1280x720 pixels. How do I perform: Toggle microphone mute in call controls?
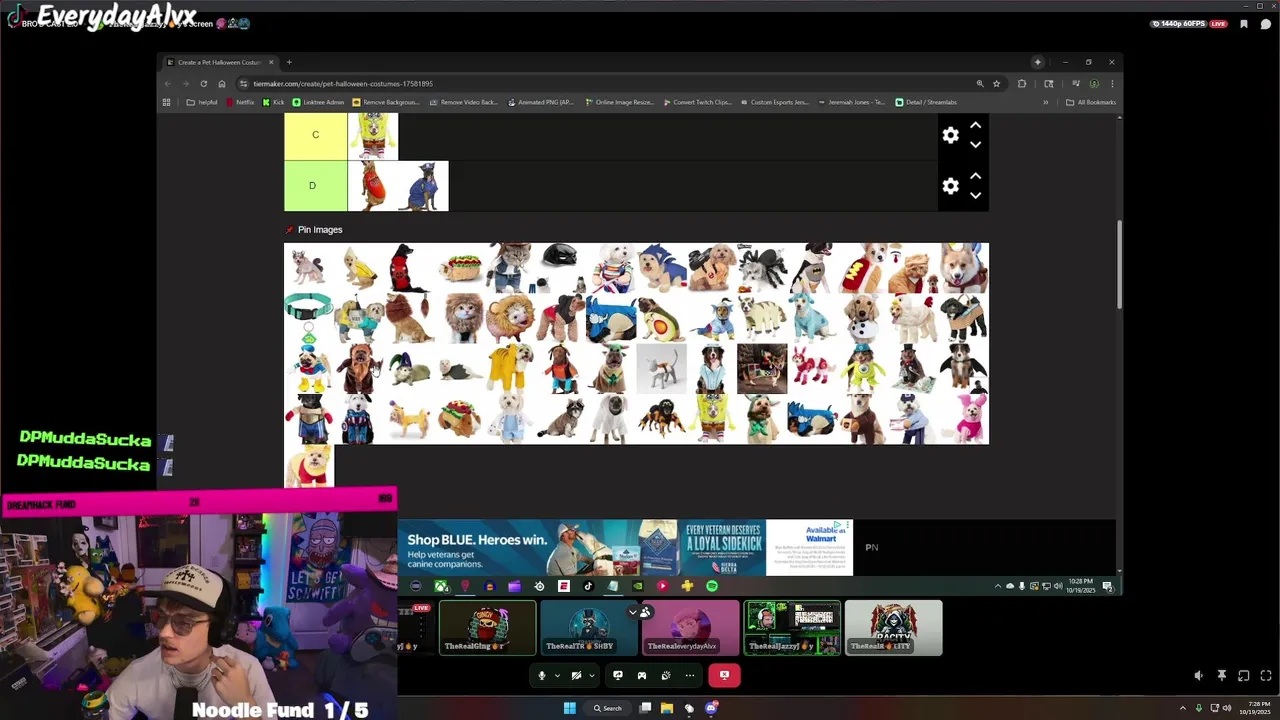point(542,675)
